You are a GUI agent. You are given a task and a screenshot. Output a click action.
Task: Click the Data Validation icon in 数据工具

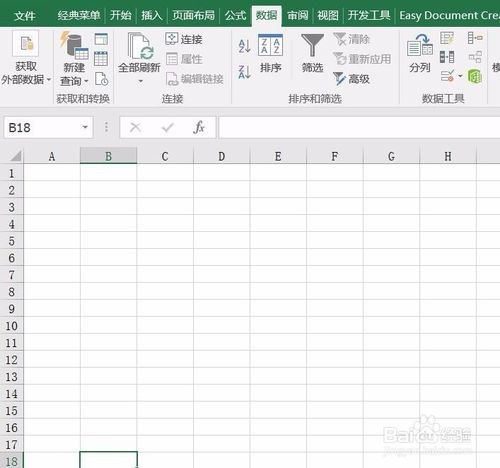tap(447, 76)
